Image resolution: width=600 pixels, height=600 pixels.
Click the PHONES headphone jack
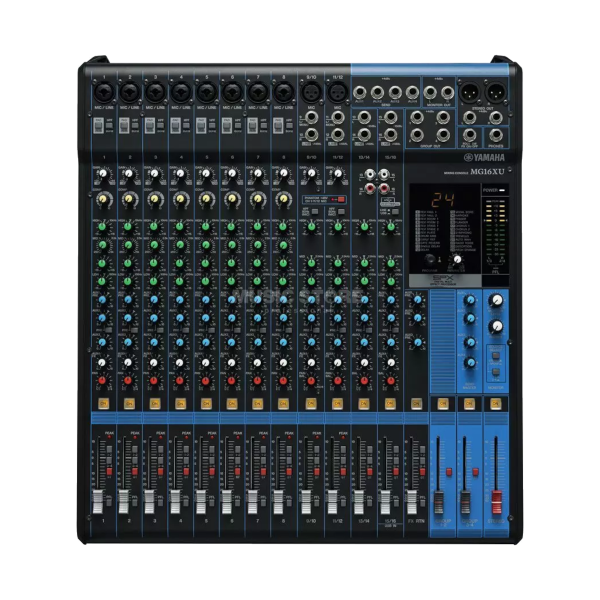(x=496, y=135)
